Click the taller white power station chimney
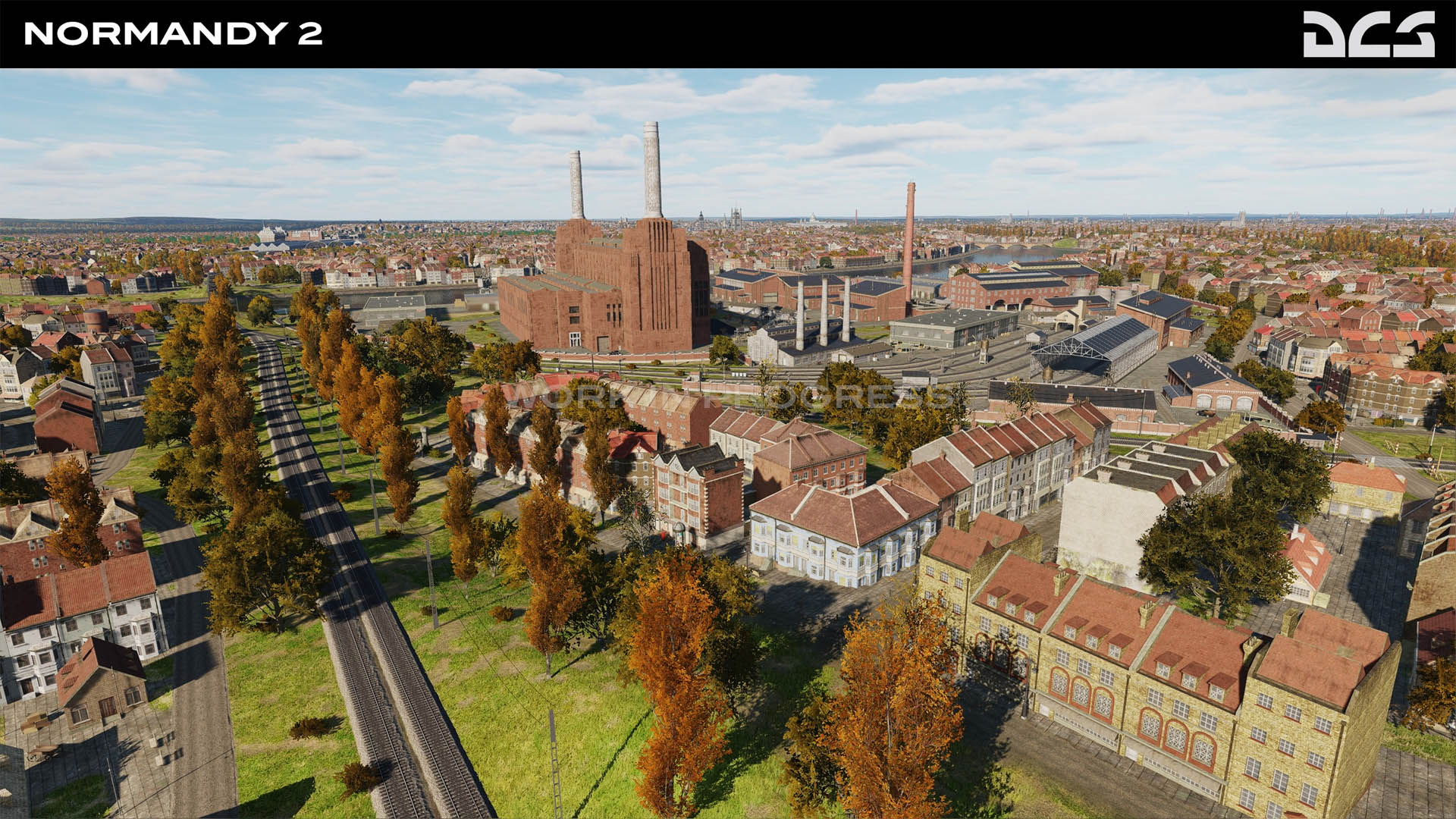Screen dimensions: 1456x819 coord(652,170)
